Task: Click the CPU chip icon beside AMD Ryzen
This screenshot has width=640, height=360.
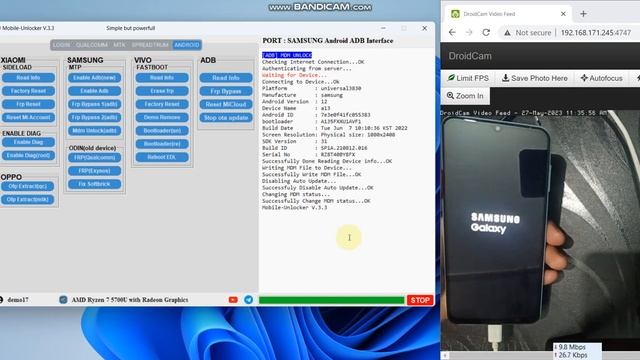Action: coord(63,300)
